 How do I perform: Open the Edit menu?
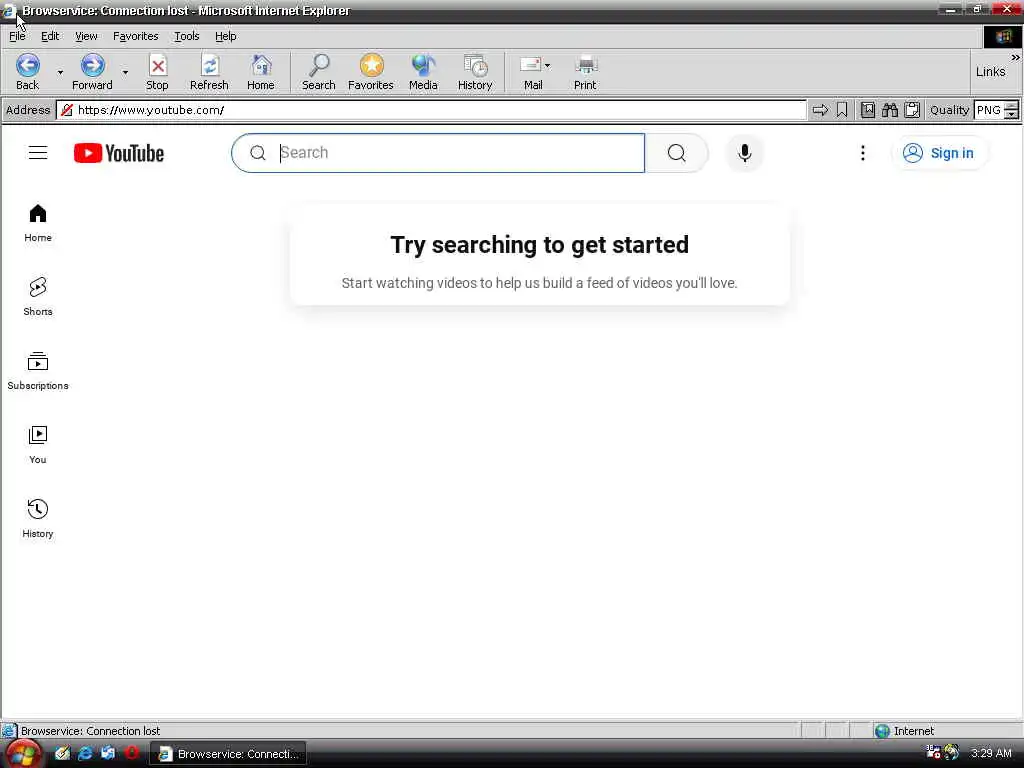point(50,36)
